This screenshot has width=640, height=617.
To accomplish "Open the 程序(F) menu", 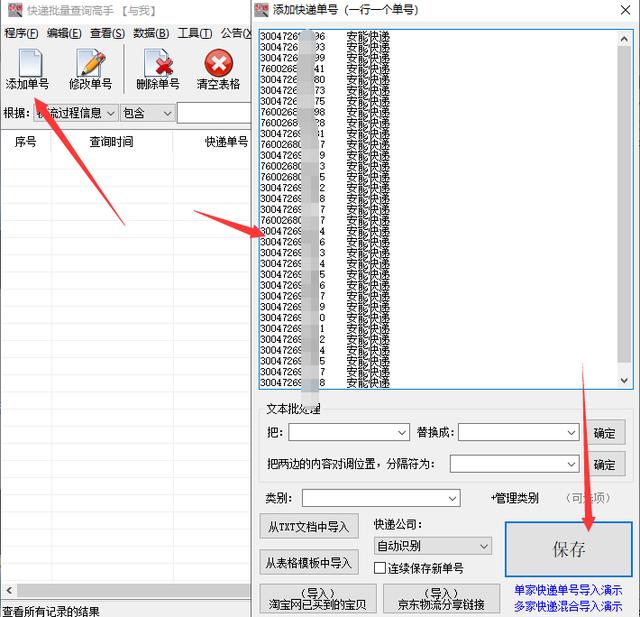I will tap(21, 33).
